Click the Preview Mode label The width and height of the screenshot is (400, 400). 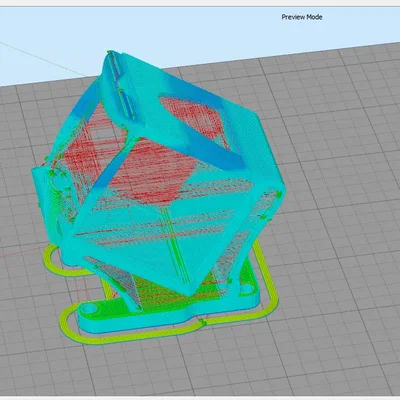(302, 17)
